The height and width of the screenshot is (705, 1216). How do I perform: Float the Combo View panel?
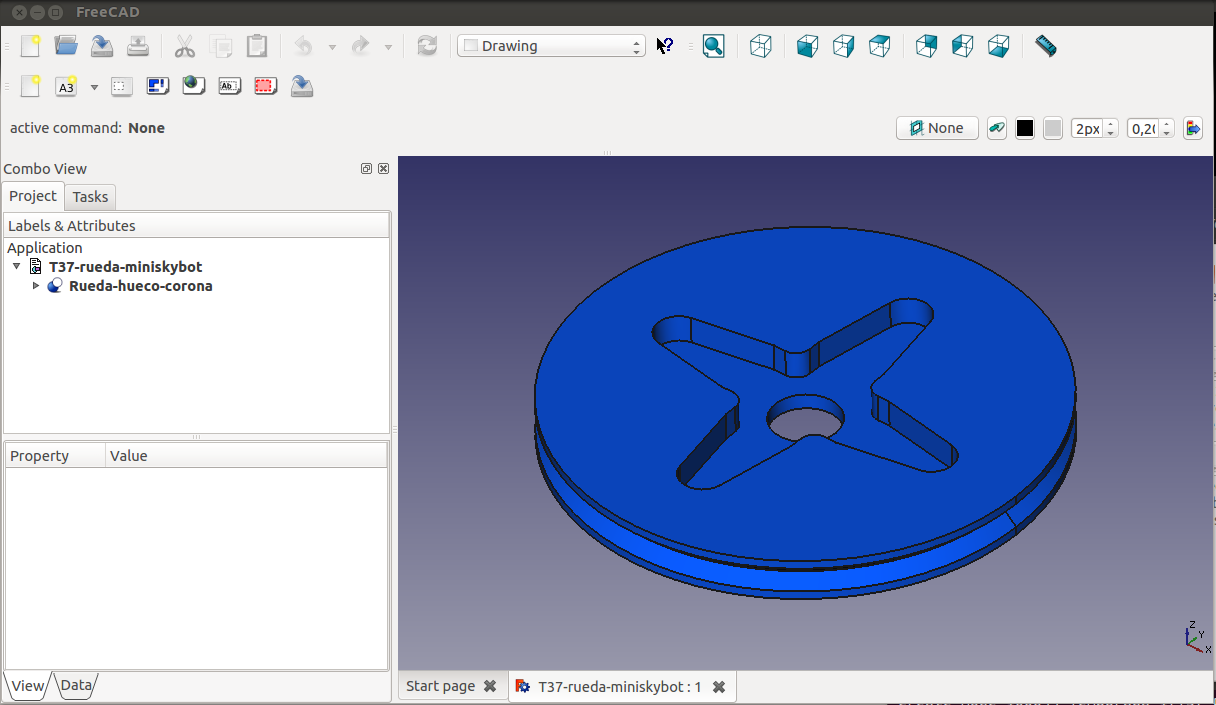tap(367, 169)
